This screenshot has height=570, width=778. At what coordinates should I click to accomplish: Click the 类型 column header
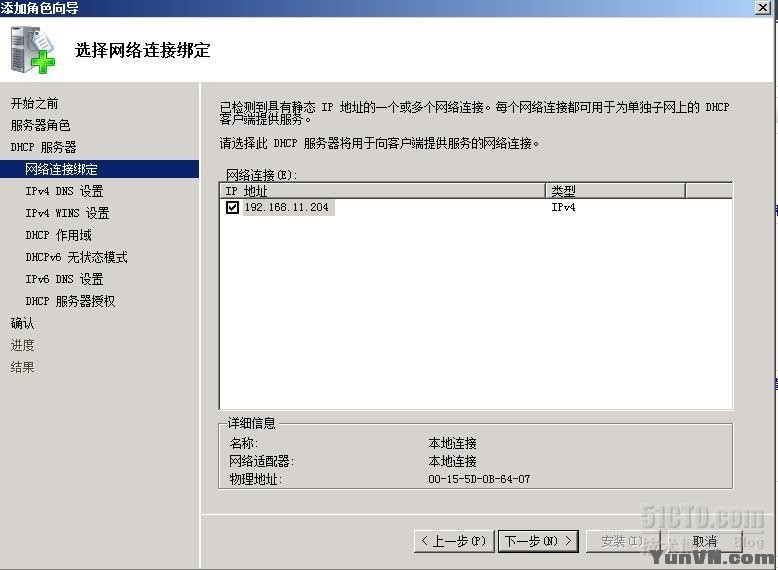615,190
